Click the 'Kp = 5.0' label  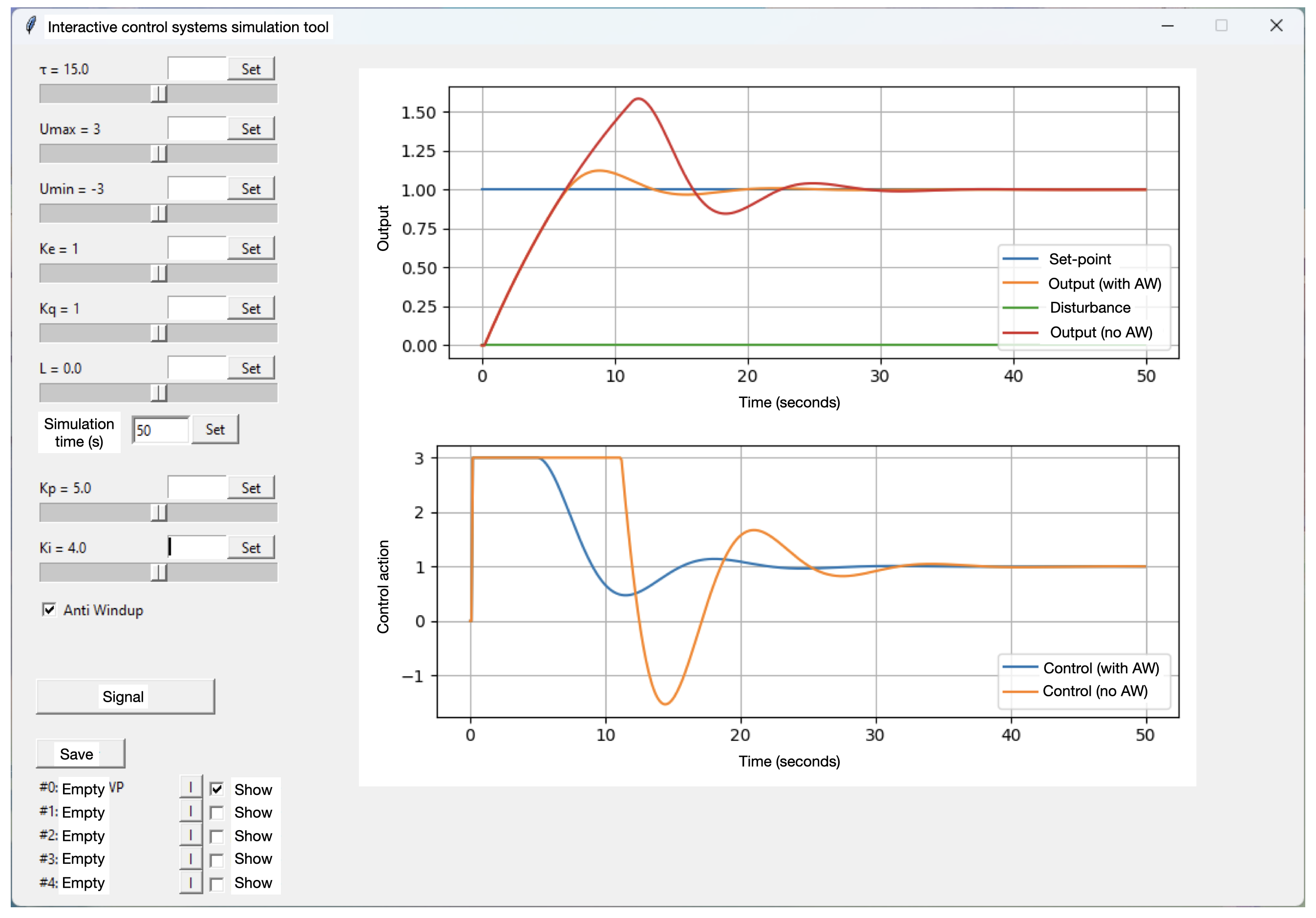click(65, 488)
